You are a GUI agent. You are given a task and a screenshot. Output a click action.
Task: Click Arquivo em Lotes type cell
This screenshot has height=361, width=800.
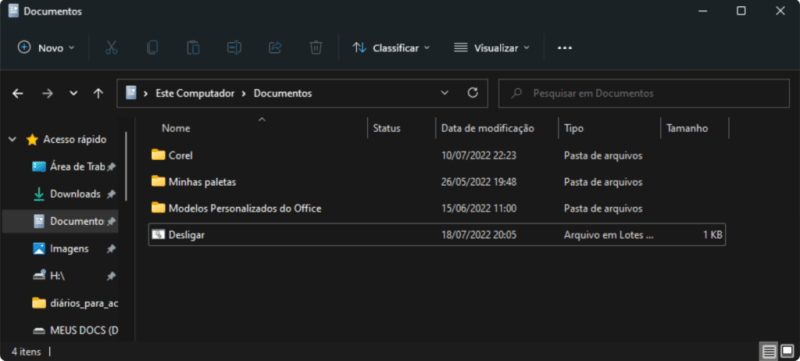(608, 235)
